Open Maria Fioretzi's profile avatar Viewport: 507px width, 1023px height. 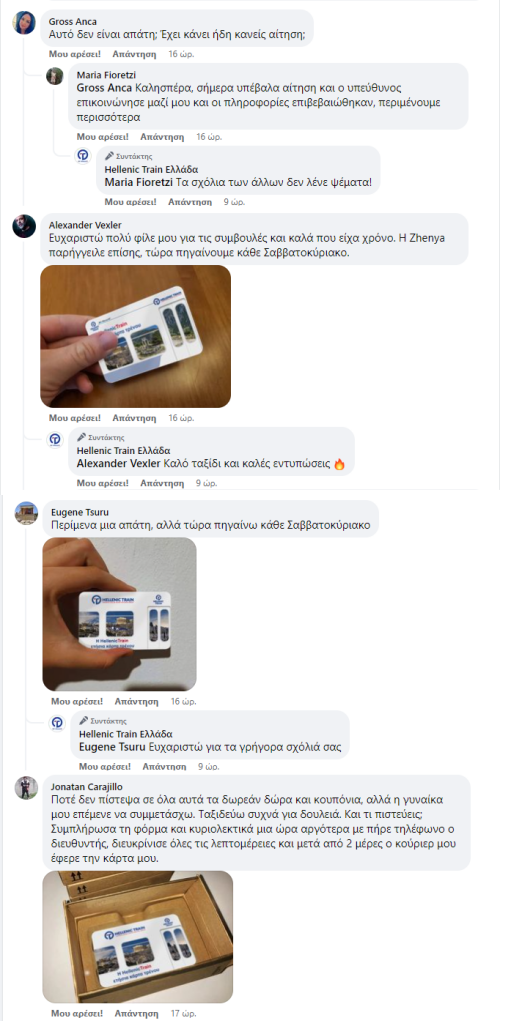pos(55,76)
